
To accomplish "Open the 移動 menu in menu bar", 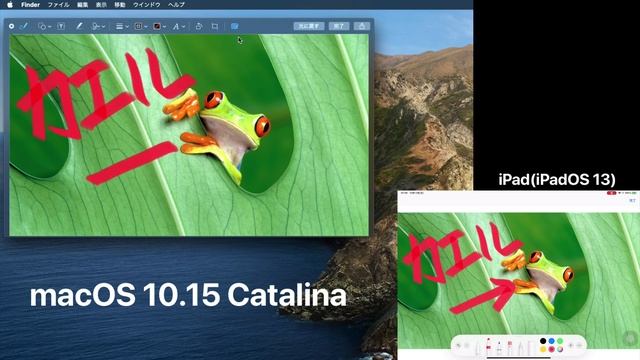I will click(x=120, y=4).
